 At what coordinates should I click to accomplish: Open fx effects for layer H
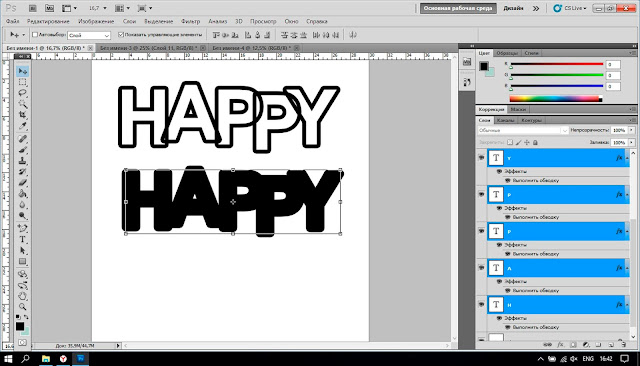coord(619,305)
